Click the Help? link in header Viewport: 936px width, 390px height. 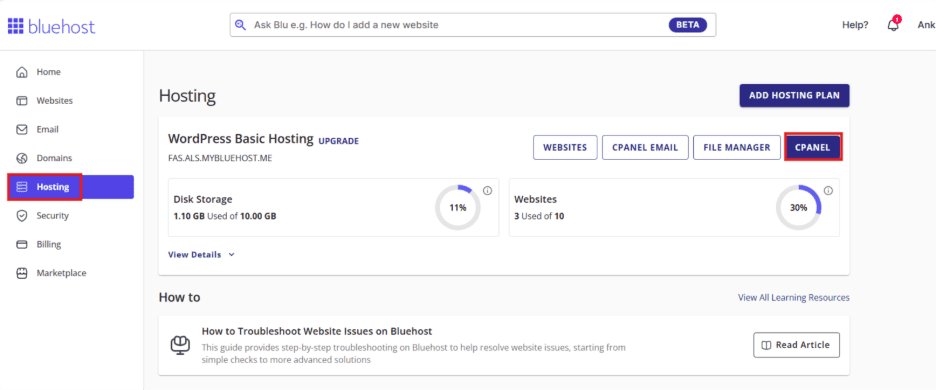pyautogui.click(x=855, y=25)
